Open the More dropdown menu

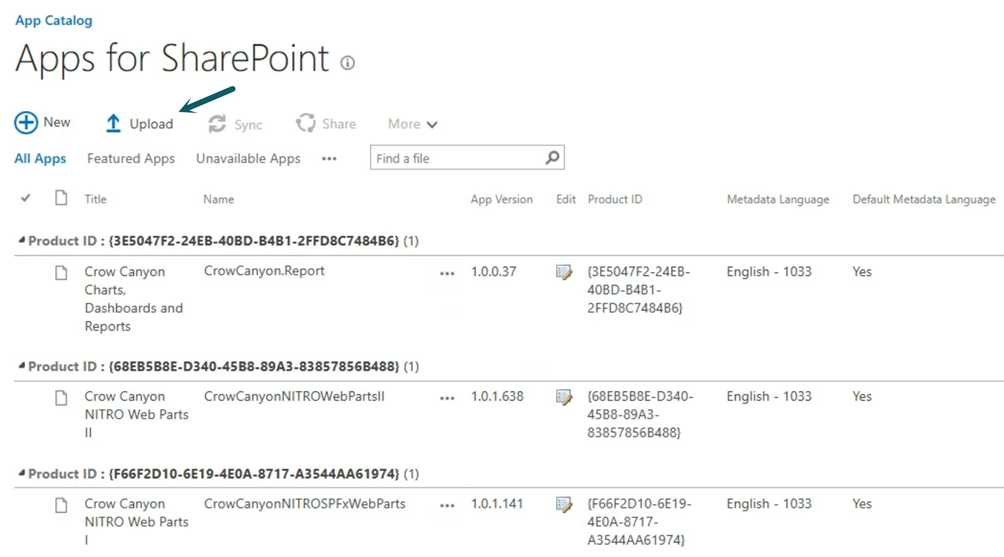[x=412, y=124]
